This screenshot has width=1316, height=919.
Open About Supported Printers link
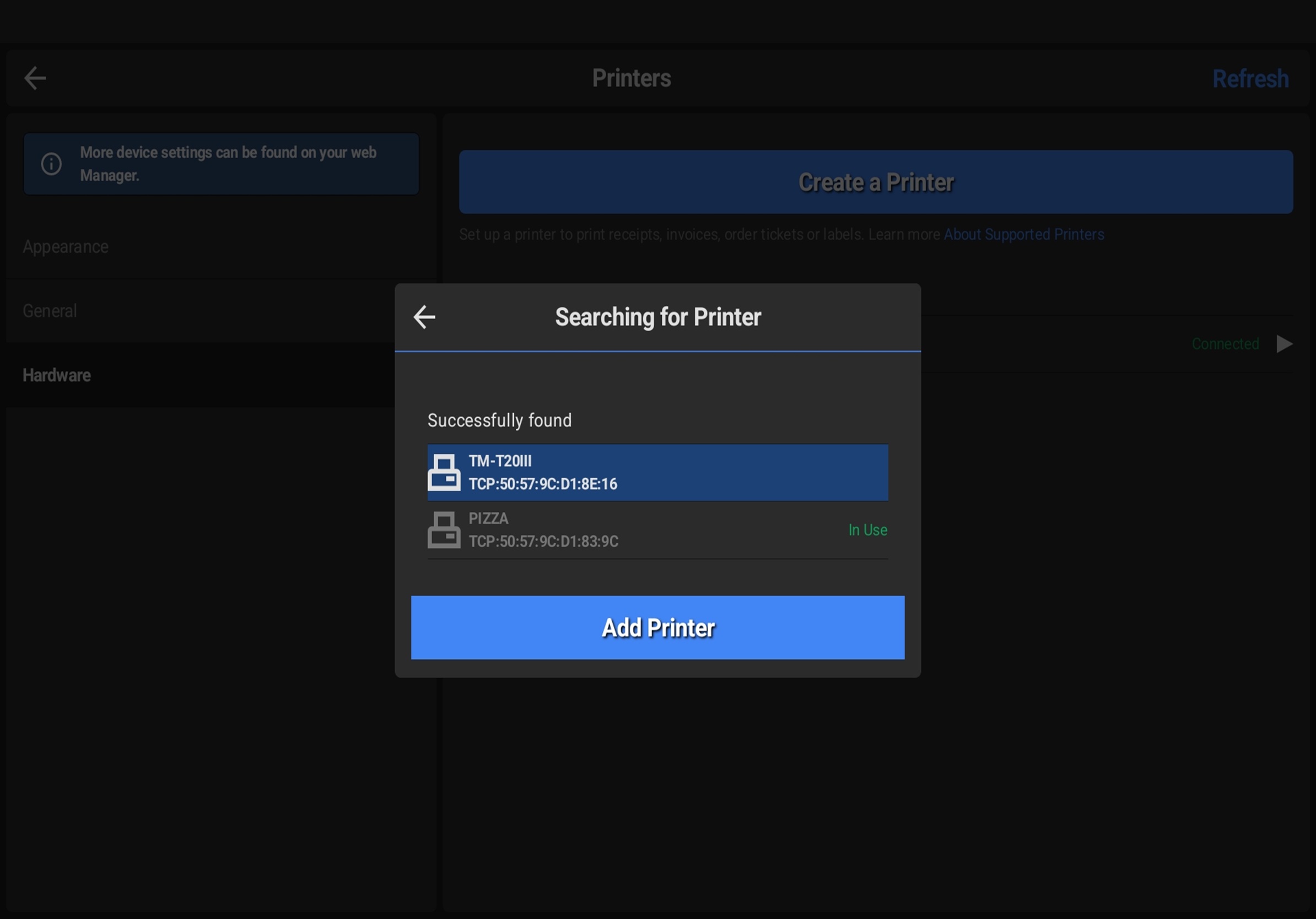tap(1024, 234)
